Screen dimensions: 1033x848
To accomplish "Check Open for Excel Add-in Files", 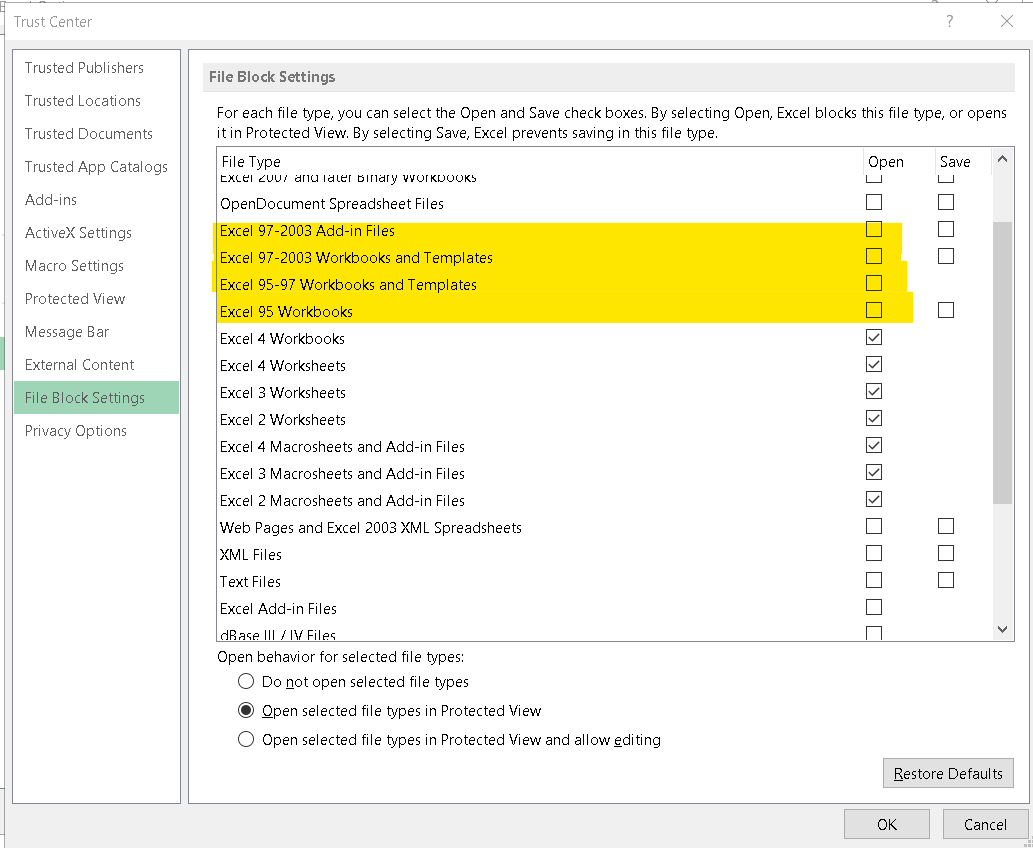I will point(874,607).
